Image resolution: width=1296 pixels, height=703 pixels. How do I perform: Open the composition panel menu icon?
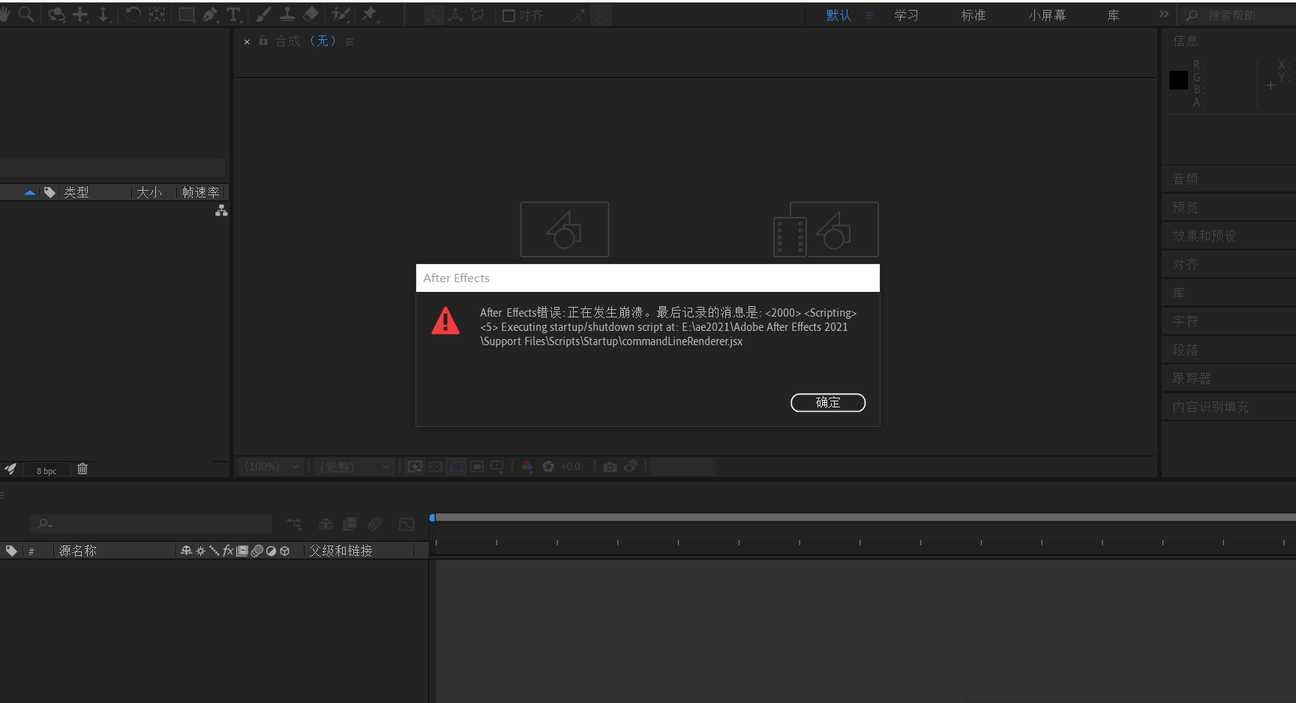[x=349, y=42]
